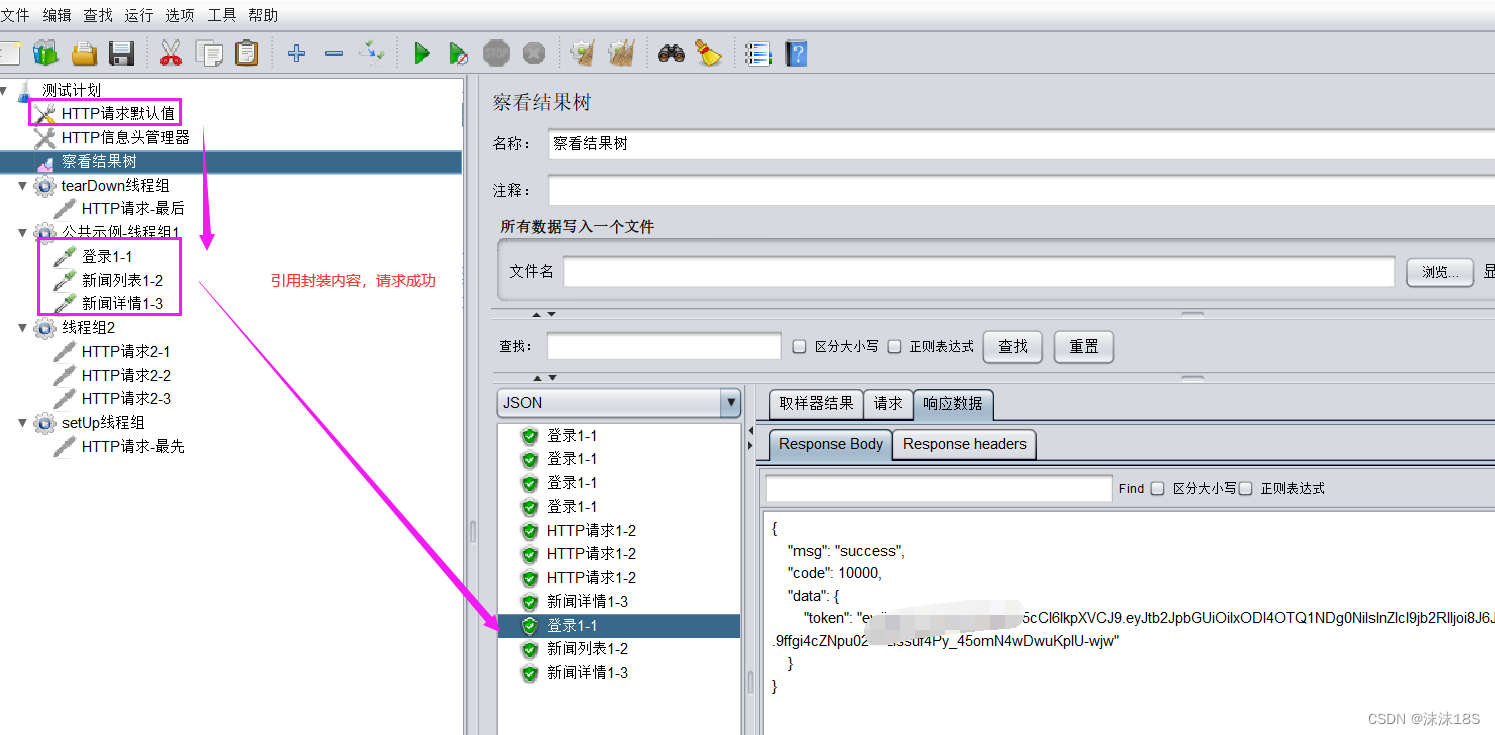1495x735 pixels.
Task: Select highlighted 登录1-1 result row
Action: point(619,626)
